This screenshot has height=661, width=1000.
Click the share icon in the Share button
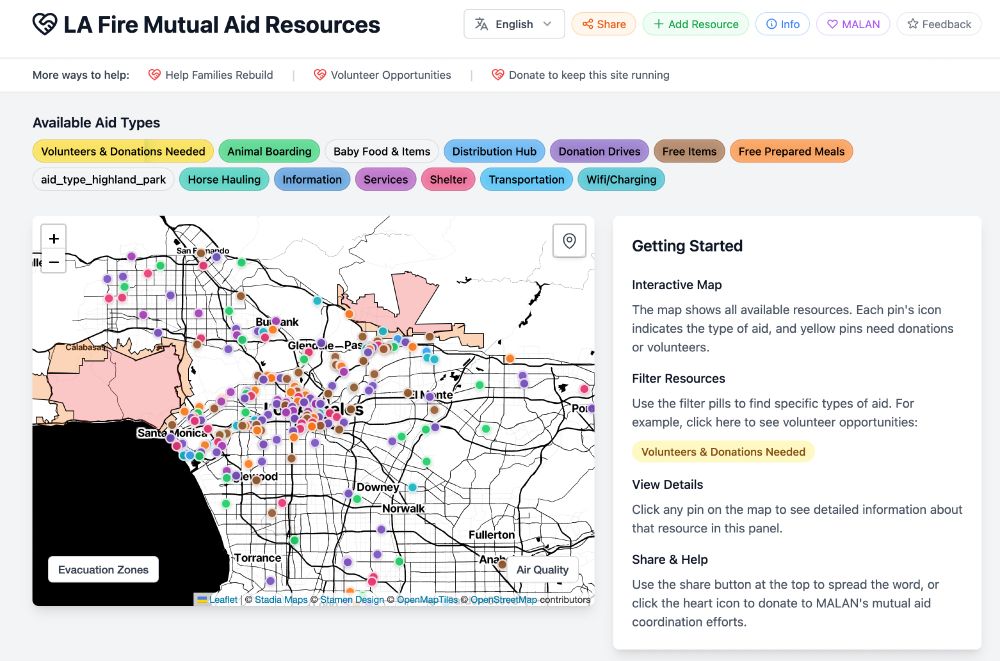coord(587,24)
